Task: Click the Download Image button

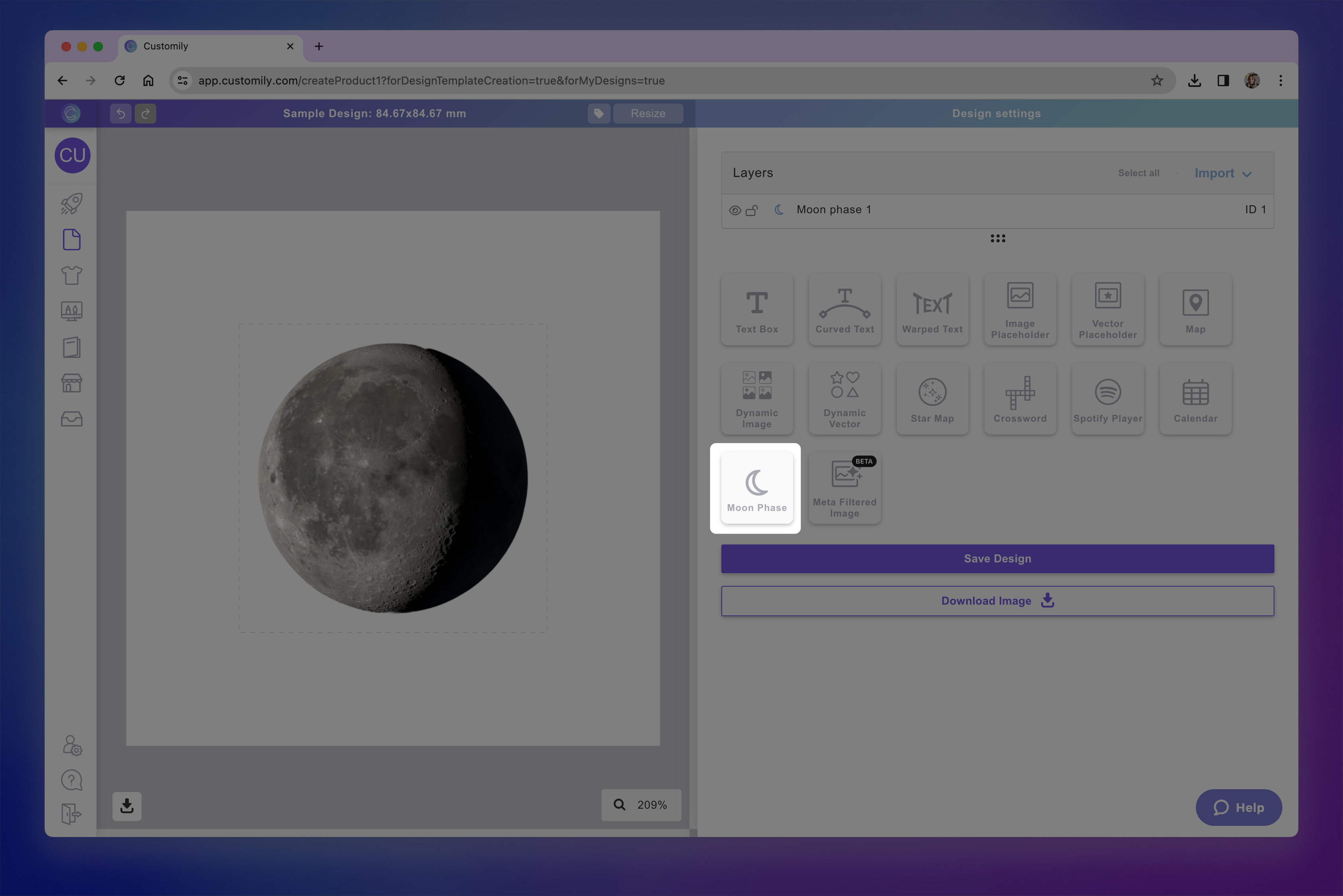Action: [x=997, y=601]
